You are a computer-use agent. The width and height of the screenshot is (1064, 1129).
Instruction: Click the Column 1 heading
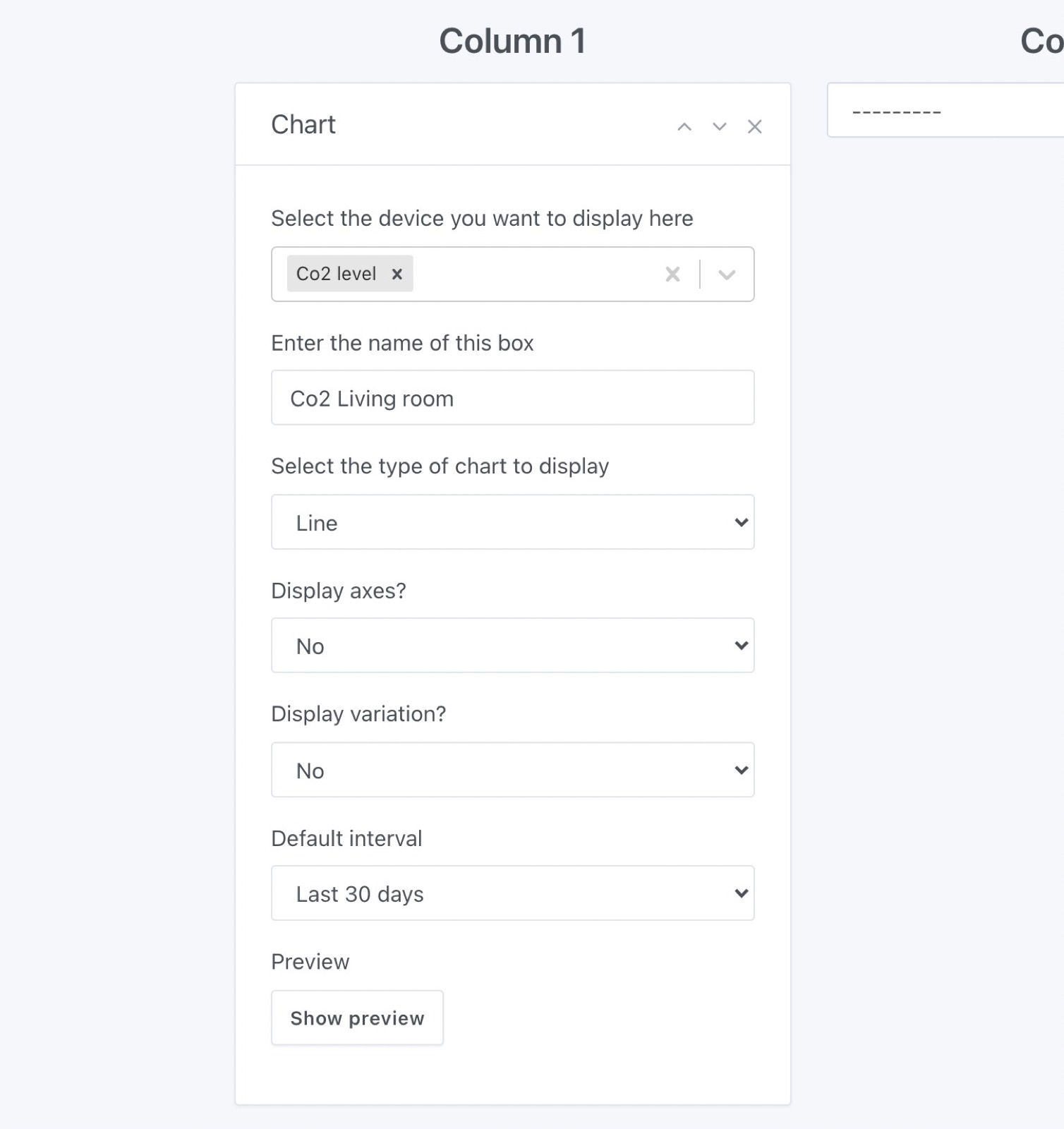pos(512,41)
